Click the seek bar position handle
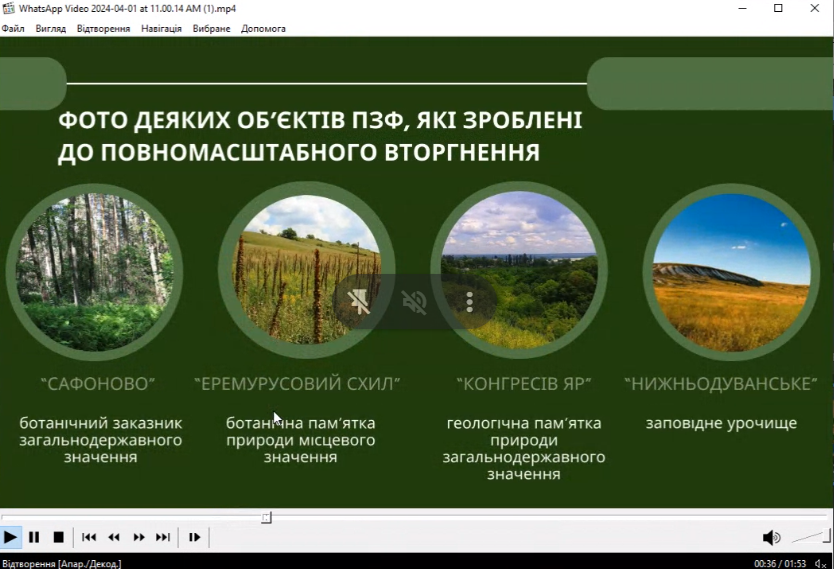Screen dimensions: 834x569 (x=266, y=518)
